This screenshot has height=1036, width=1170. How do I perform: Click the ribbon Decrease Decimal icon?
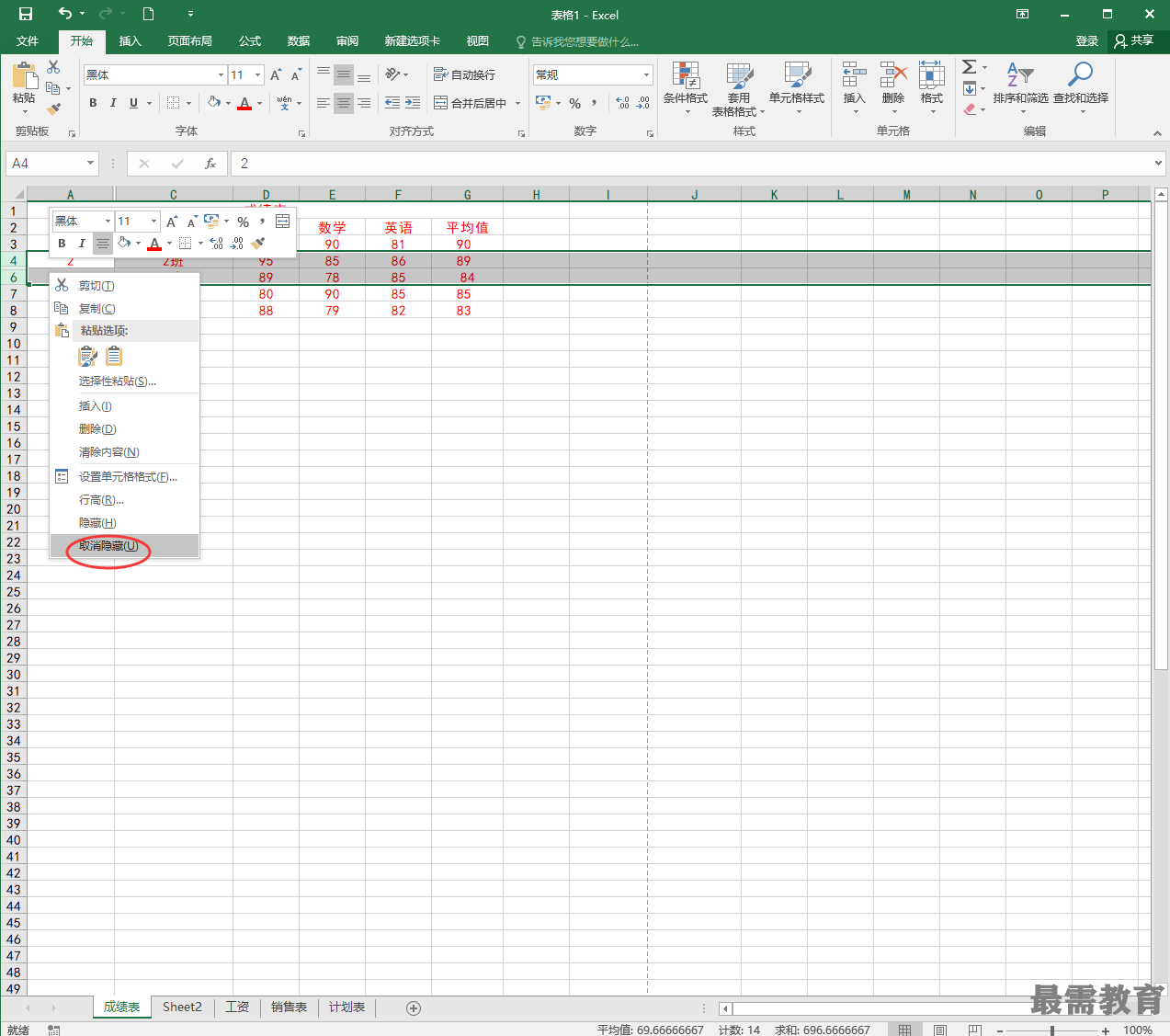642,103
